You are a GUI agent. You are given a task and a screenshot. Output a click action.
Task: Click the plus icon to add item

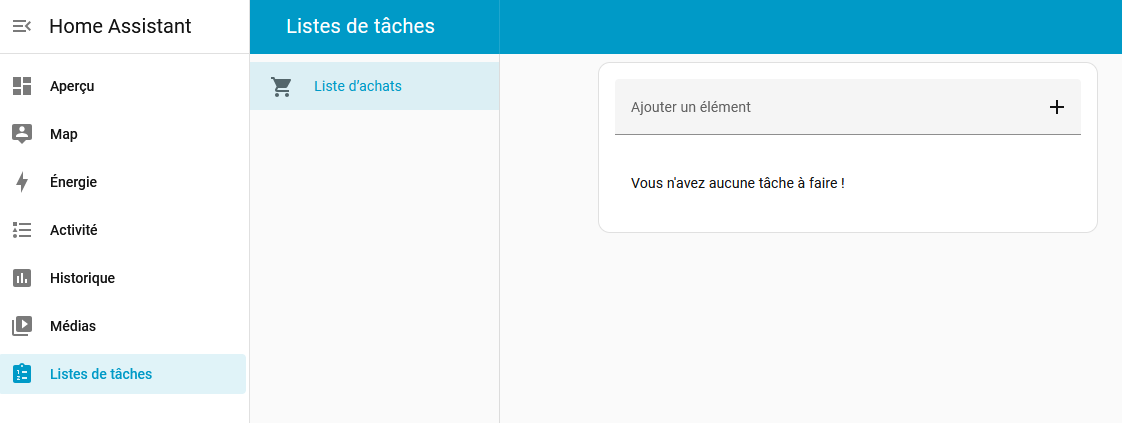point(1057,107)
